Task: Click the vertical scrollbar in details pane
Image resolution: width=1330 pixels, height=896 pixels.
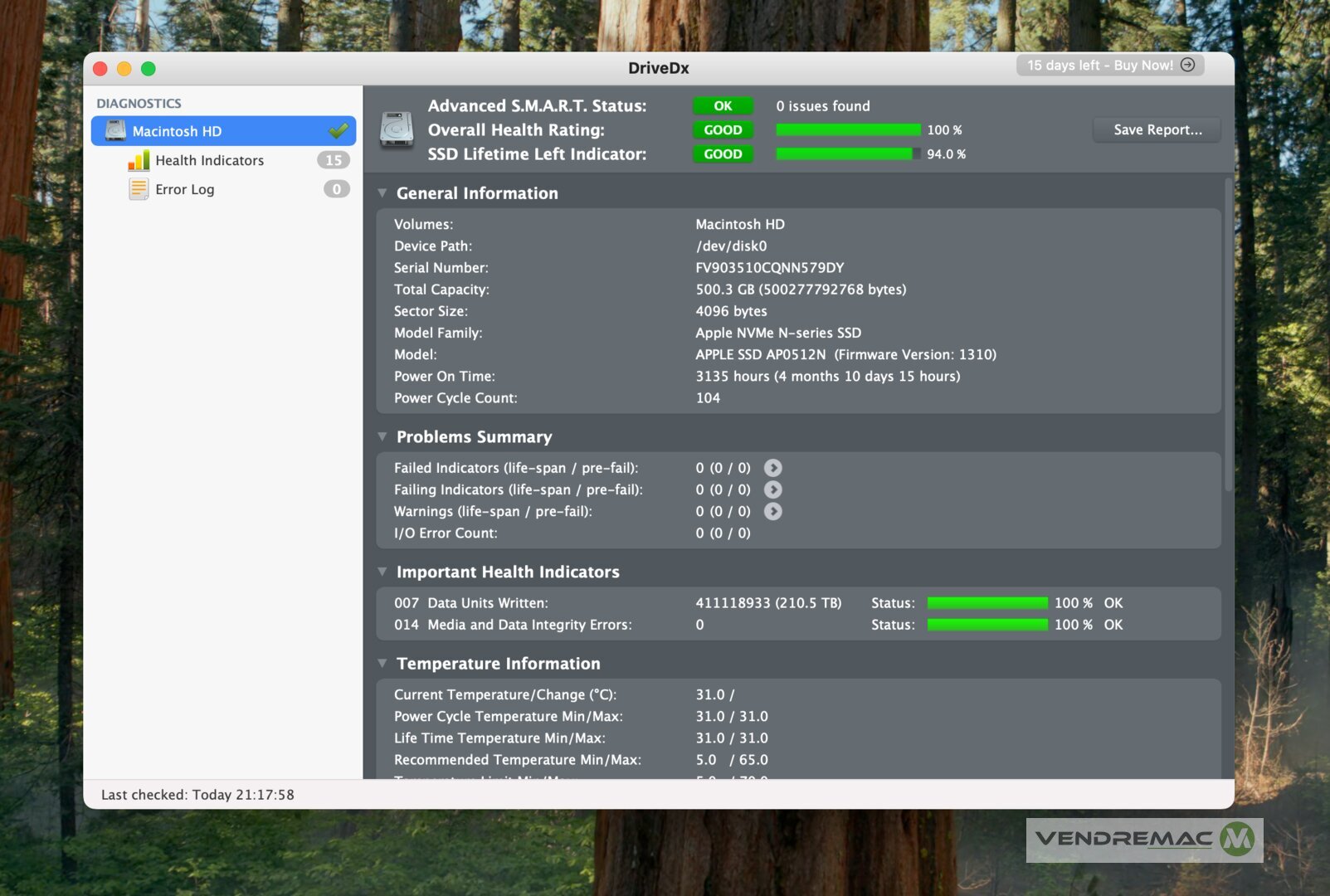Action: pos(1228,332)
